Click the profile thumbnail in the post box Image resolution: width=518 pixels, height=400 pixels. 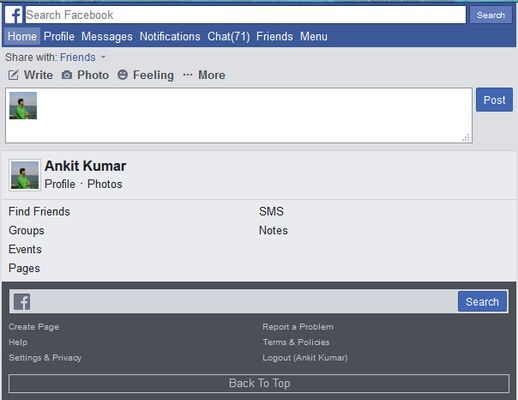tap(23, 106)
